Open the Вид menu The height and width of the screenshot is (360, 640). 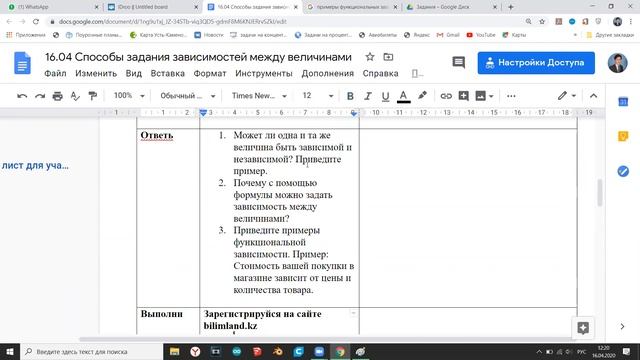pyautogui.click(x=133, y=73)
